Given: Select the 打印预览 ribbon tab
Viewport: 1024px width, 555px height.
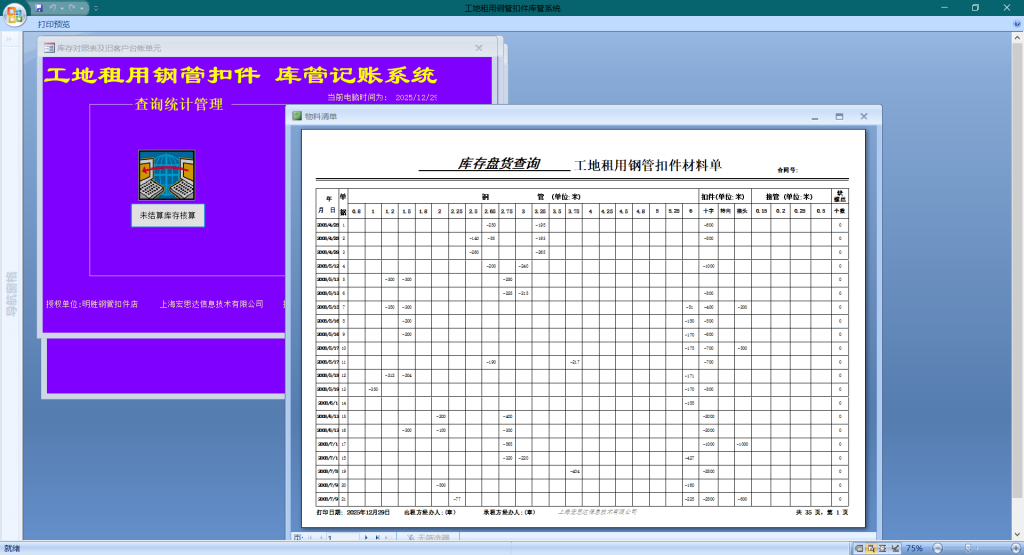Looking at the screenshot, I should pyautogui.click(x=54, y=24).
